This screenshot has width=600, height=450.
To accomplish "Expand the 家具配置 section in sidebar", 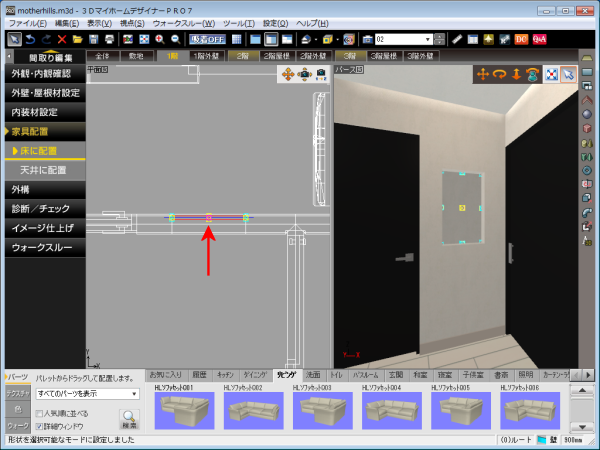I will coord(43,131).
